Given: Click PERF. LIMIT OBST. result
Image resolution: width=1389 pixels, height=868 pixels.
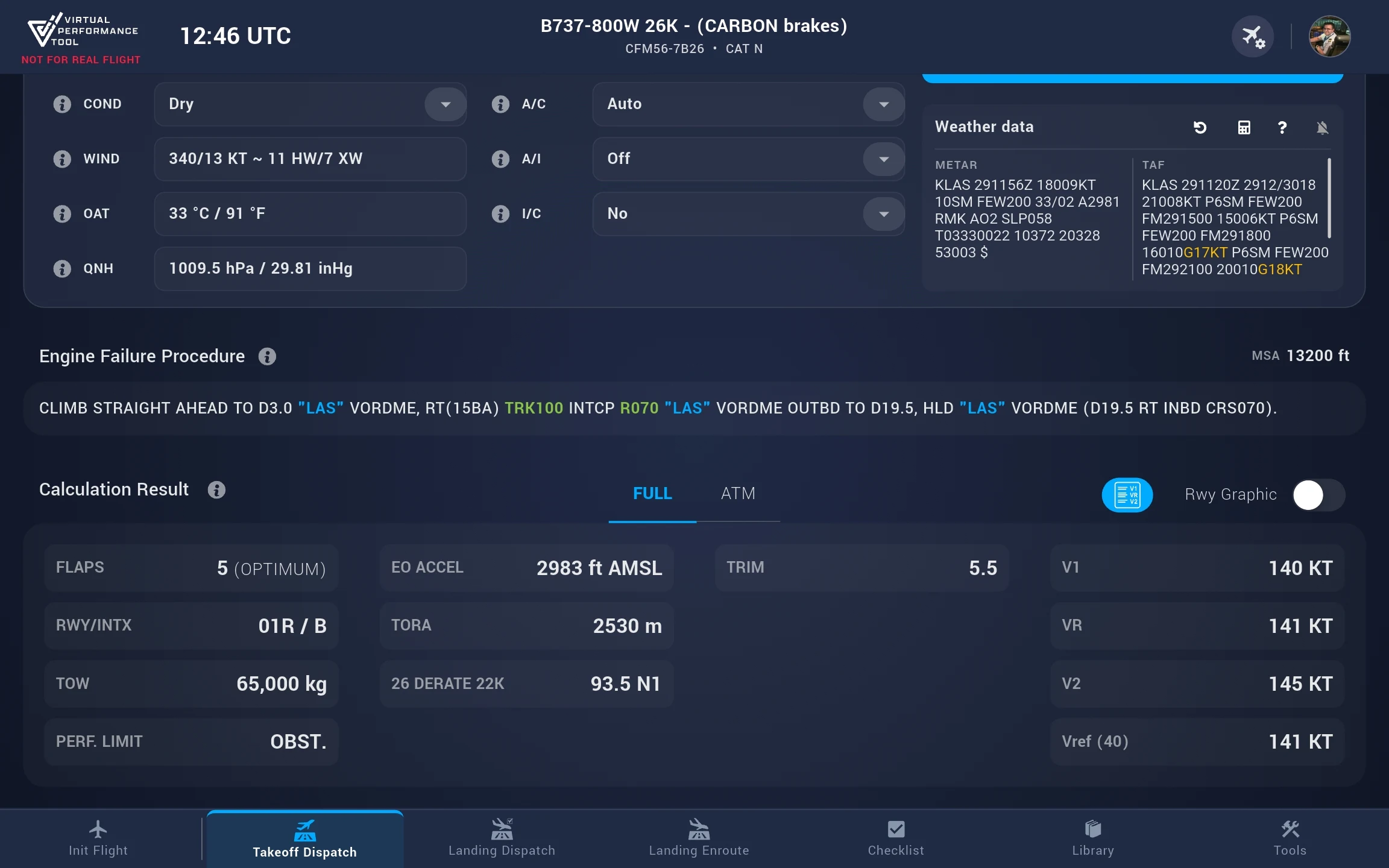Looking at the screenshot, I should click(x=191, y=742).
